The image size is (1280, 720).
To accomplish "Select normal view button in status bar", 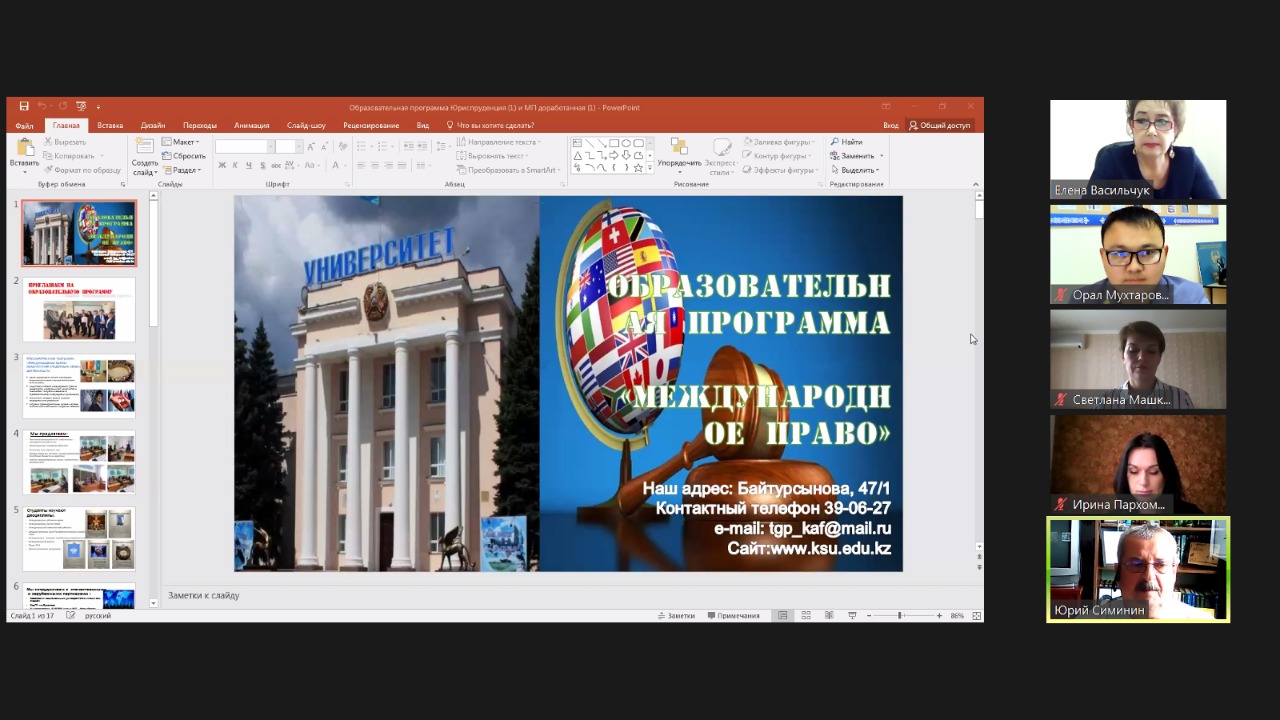I will point(783,616).
